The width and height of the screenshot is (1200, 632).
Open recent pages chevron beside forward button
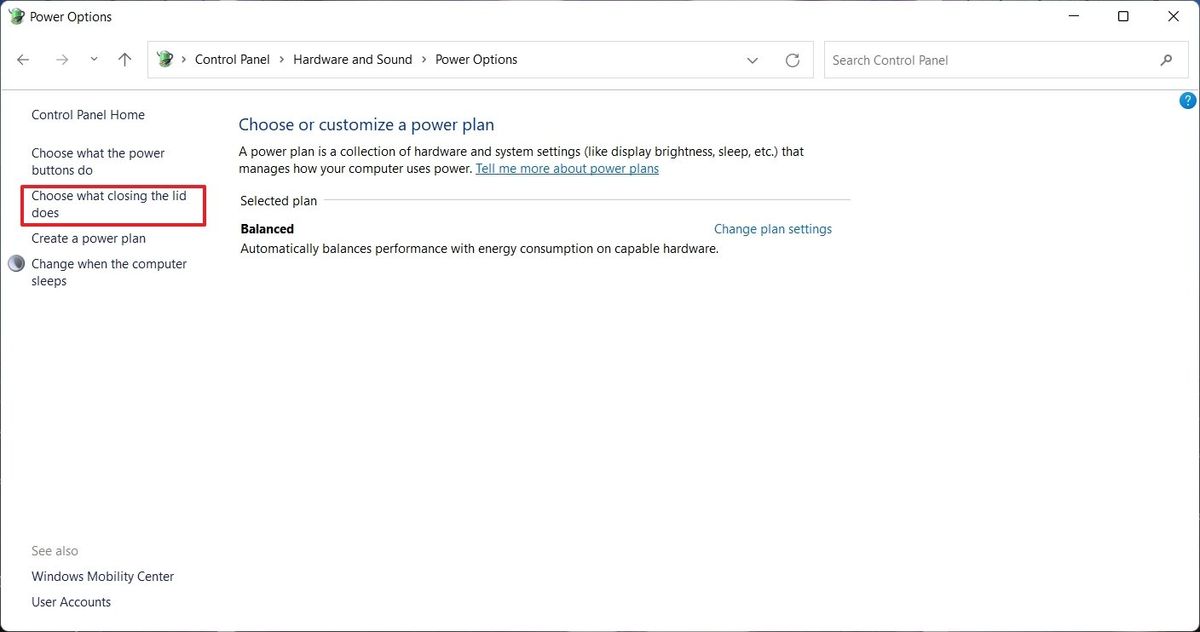coord(93,59)
